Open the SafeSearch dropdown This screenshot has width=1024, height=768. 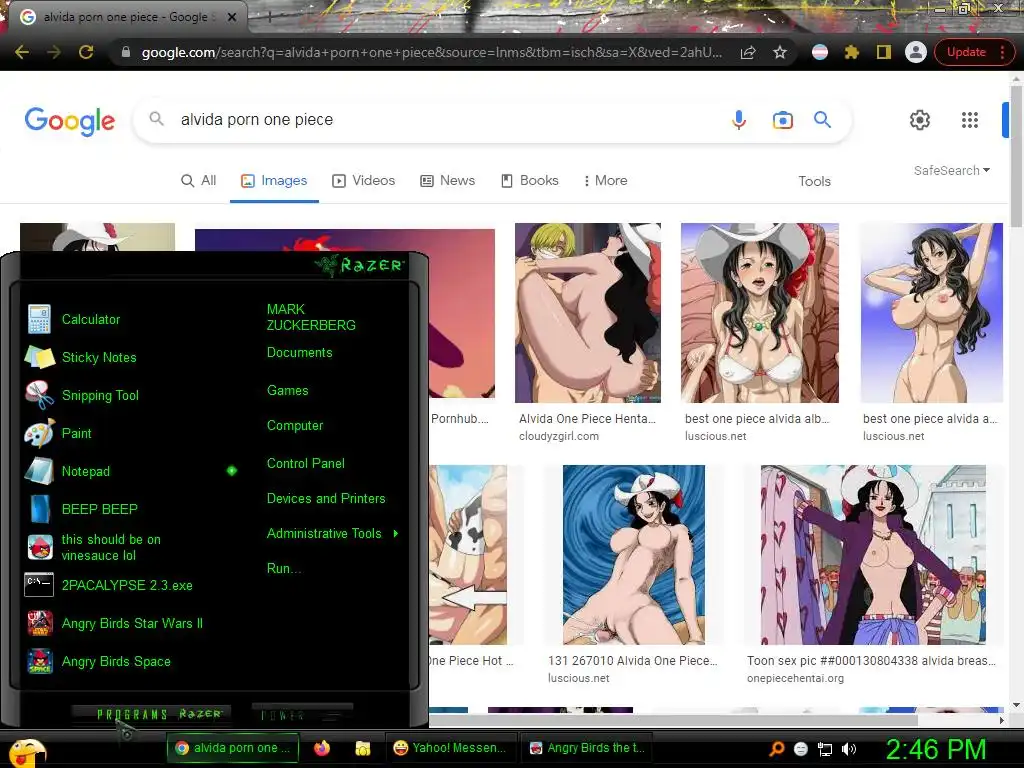[x=952, y=170]
